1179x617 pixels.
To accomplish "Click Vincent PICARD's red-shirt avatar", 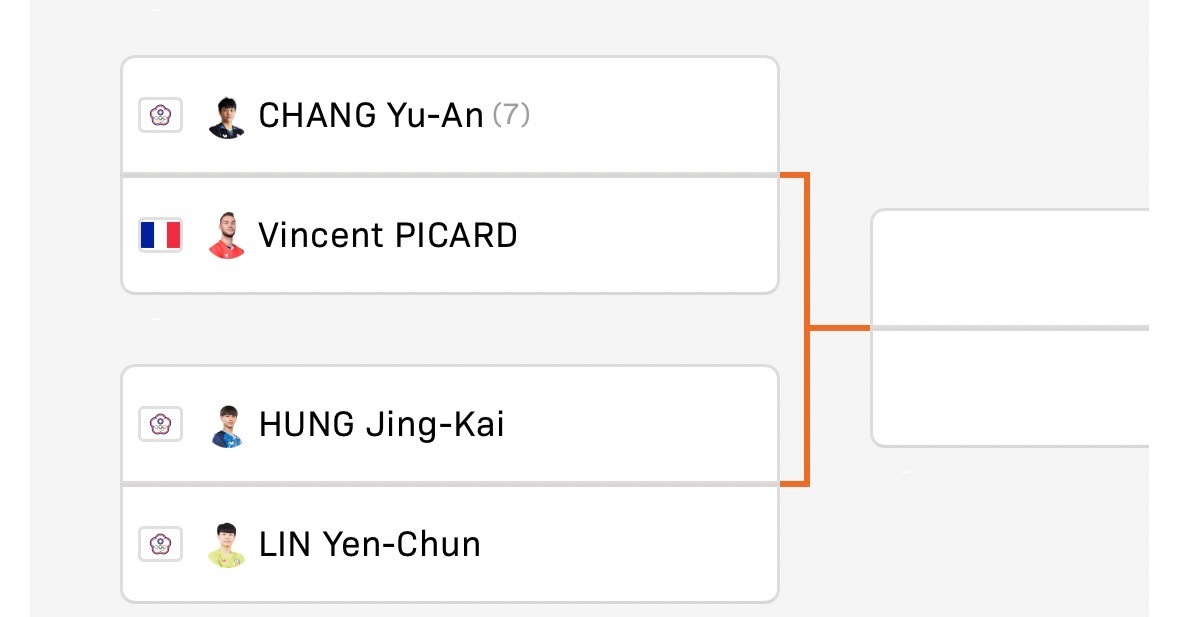I will [x=226, y=236].
